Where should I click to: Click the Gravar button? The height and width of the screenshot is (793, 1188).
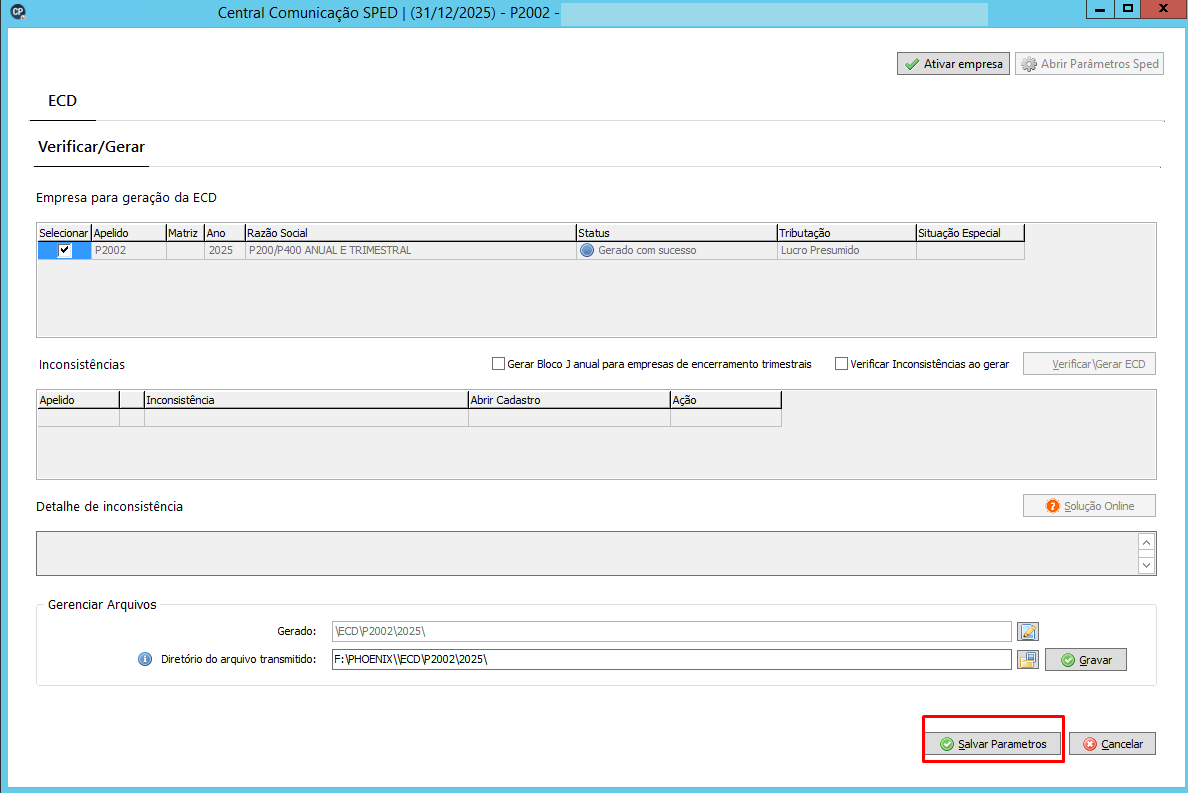point(1086,660)
